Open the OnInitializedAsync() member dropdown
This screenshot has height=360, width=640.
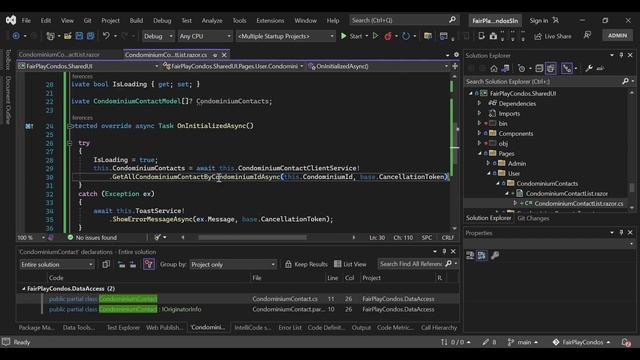click(378, 66)
